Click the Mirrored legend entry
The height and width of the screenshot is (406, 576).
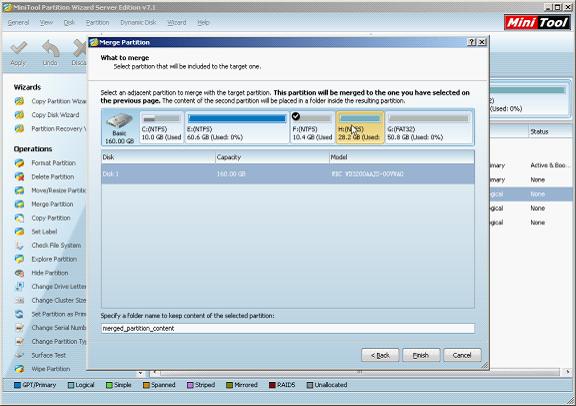click(x=242, y=385)
